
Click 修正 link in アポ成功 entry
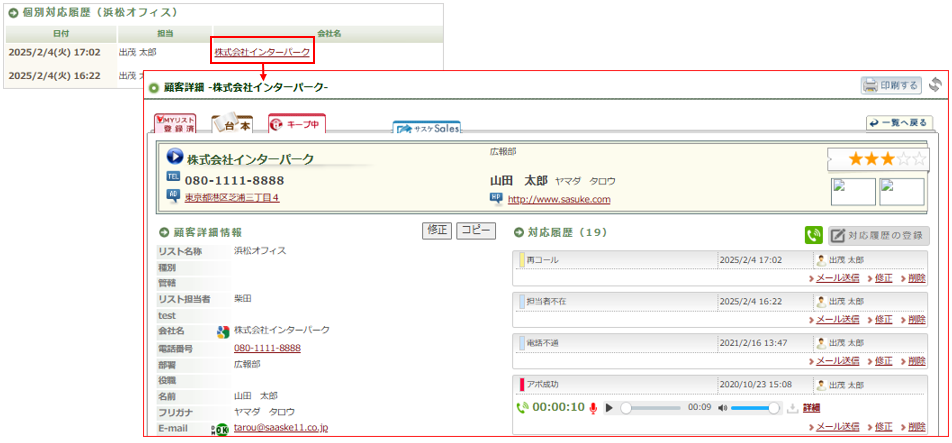884,427
